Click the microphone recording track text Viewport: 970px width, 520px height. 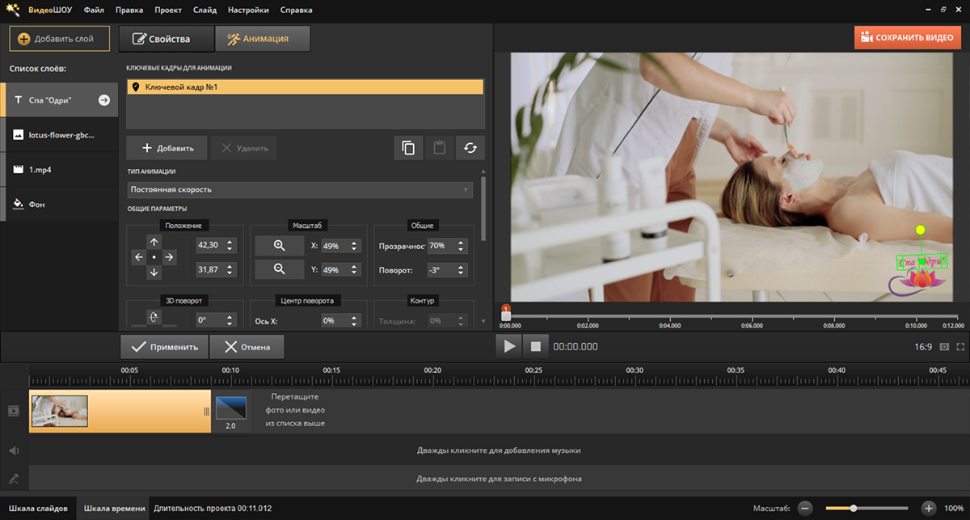(499, 479)
